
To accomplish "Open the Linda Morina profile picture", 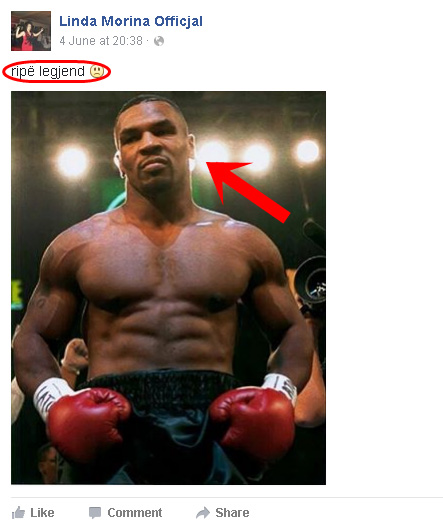I will tap(31, 31).
